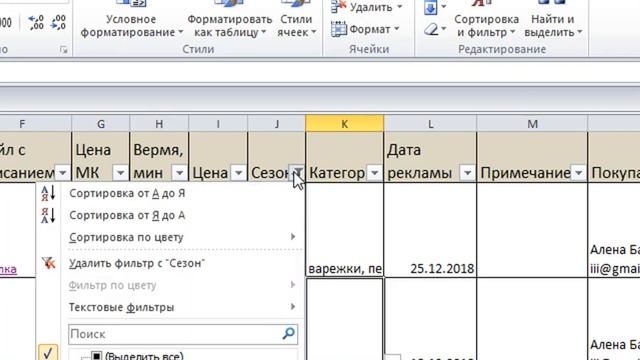Click the Дата рекламы header cell
Screen dimensions: 640x360
[x=430, y=157]
